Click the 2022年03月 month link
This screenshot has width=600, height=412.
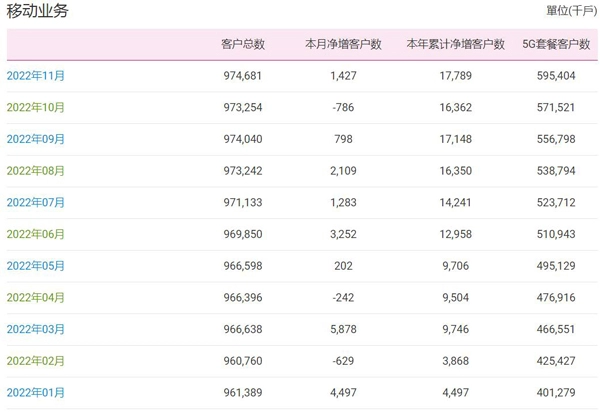click(36, 329)
